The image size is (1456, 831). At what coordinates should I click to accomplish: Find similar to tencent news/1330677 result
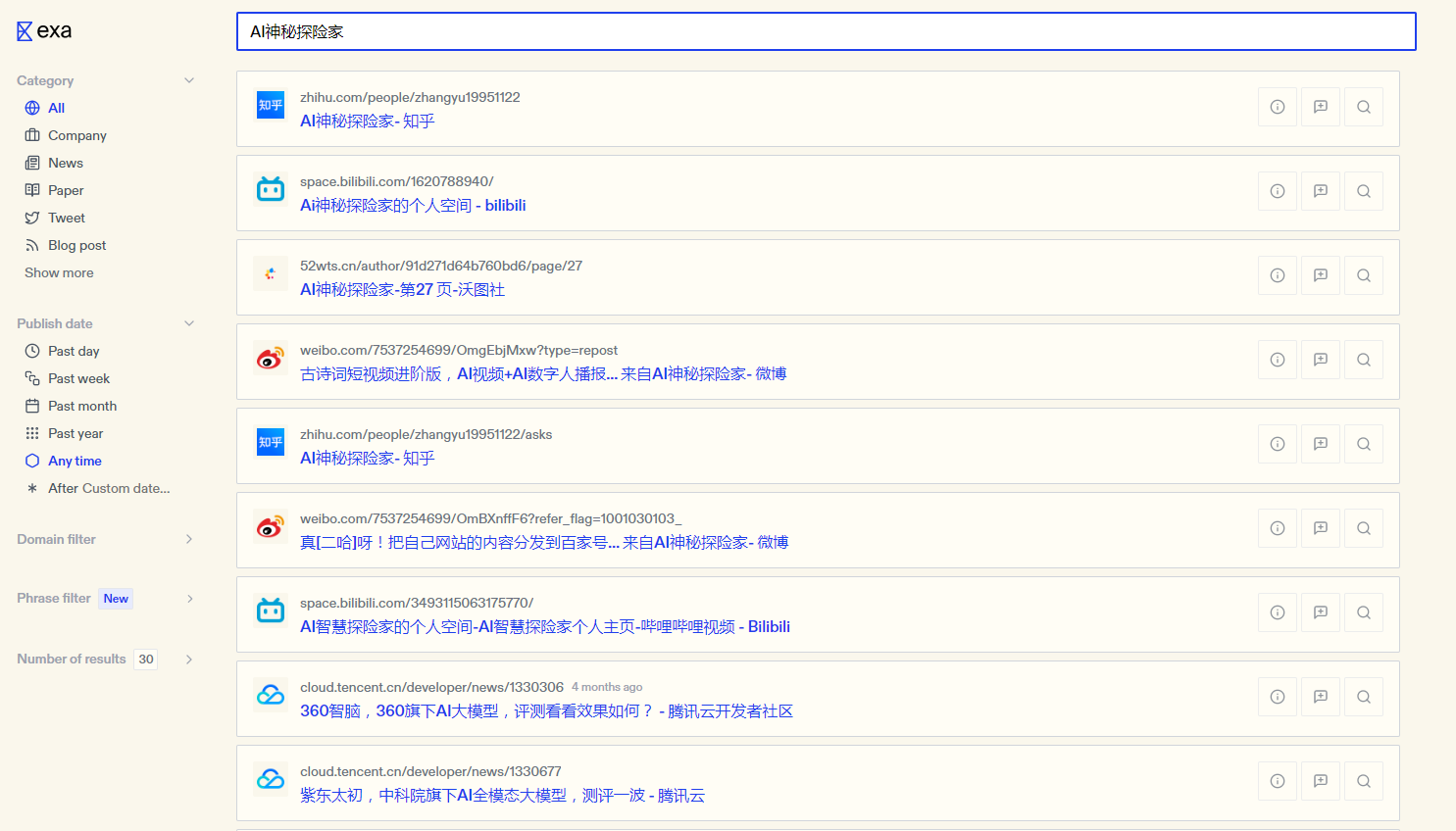(x=1364, y=781)
